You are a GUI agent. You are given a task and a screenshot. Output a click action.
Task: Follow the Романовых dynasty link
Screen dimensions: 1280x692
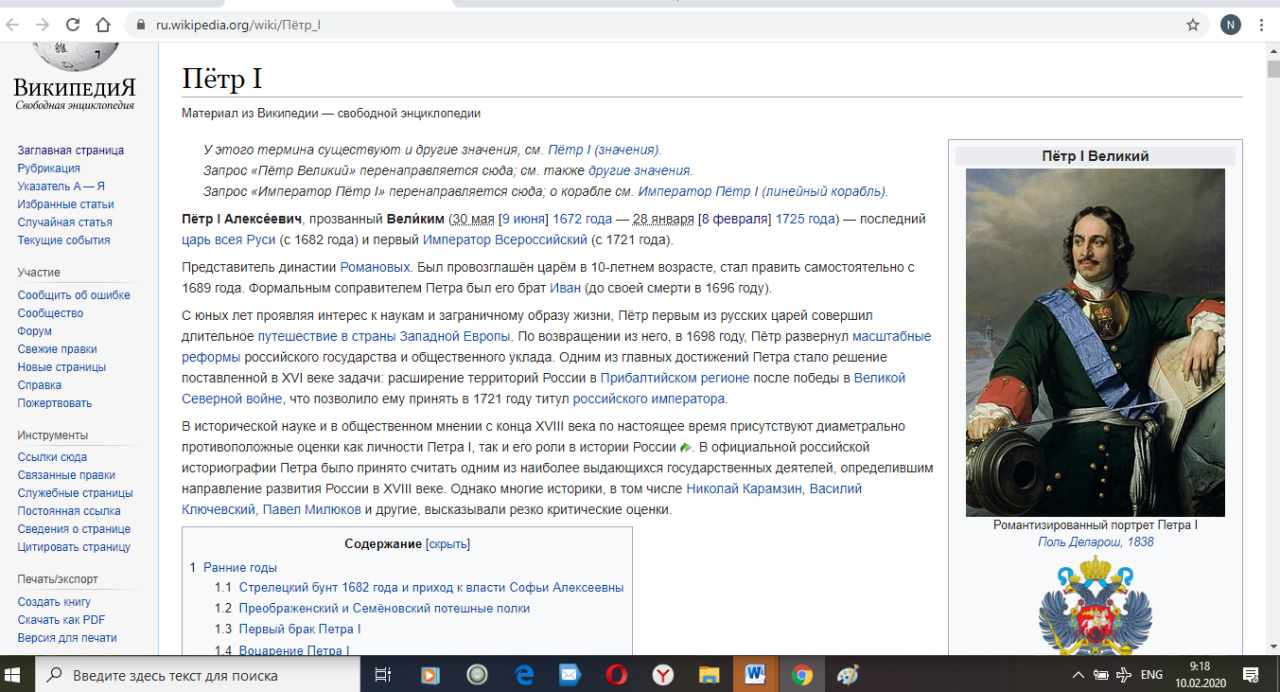pos(375,267)
